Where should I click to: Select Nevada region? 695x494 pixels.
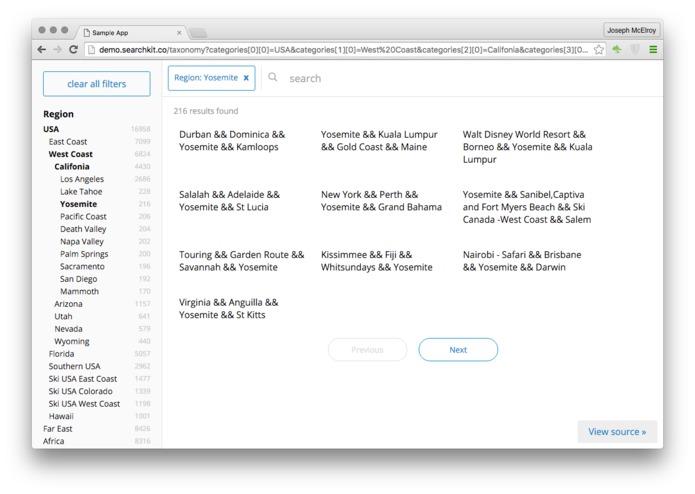point(68,329)
